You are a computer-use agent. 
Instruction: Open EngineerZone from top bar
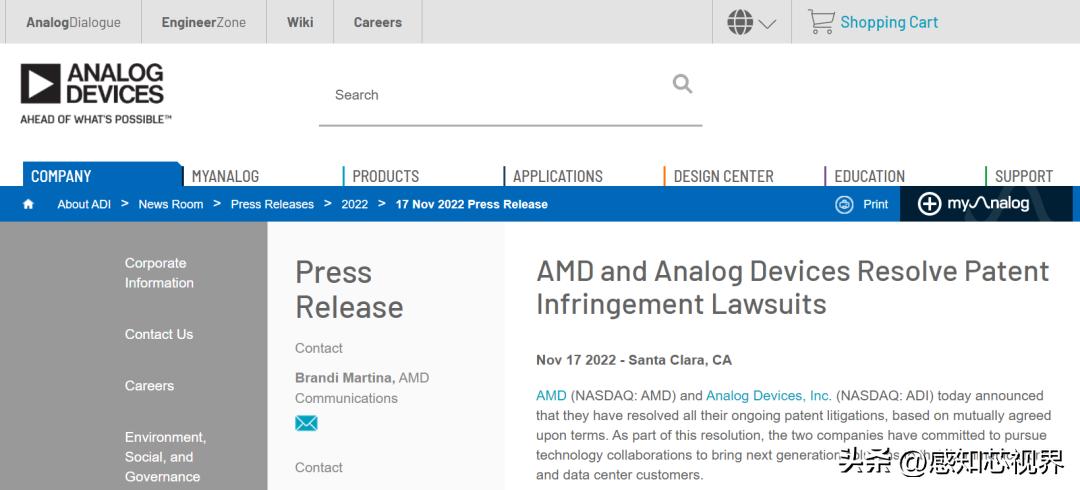coord(203,22)
